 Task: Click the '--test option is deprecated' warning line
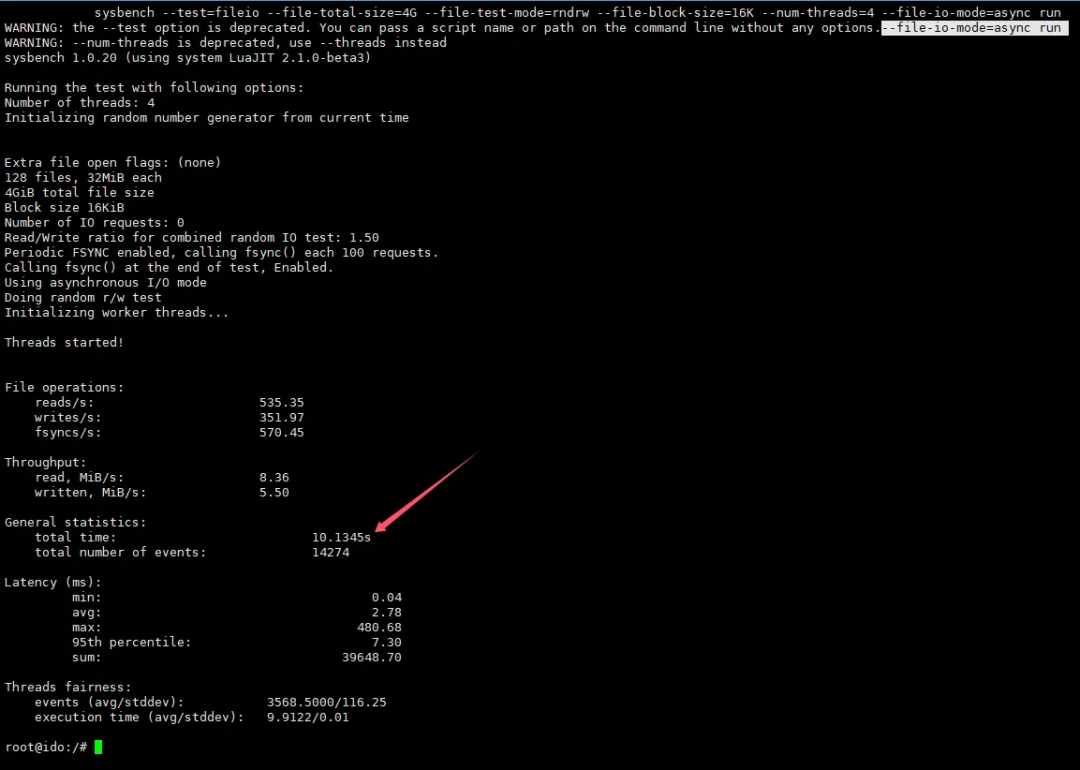442,28
